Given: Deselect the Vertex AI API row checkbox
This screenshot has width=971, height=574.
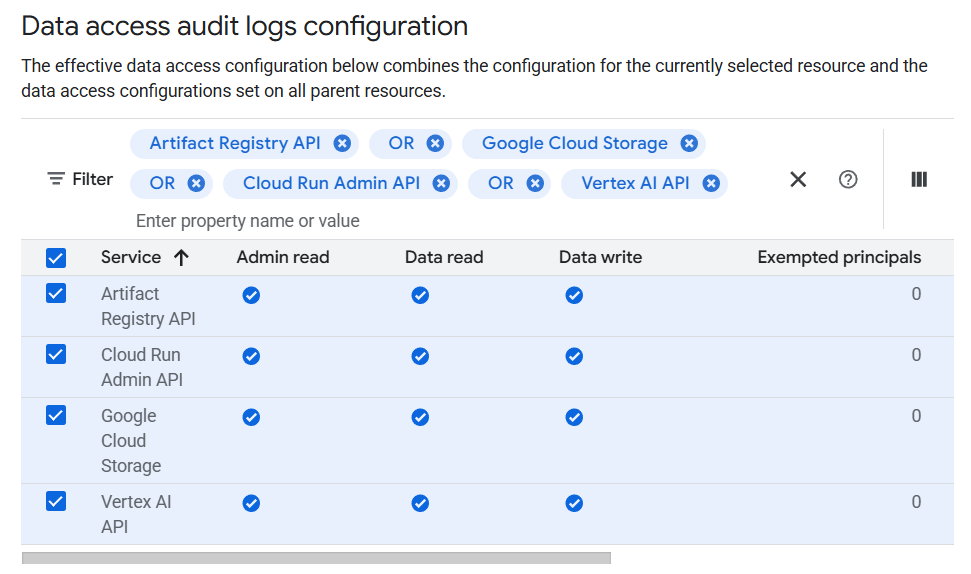Looking at the screenshot, I should (x=56, y=502).
